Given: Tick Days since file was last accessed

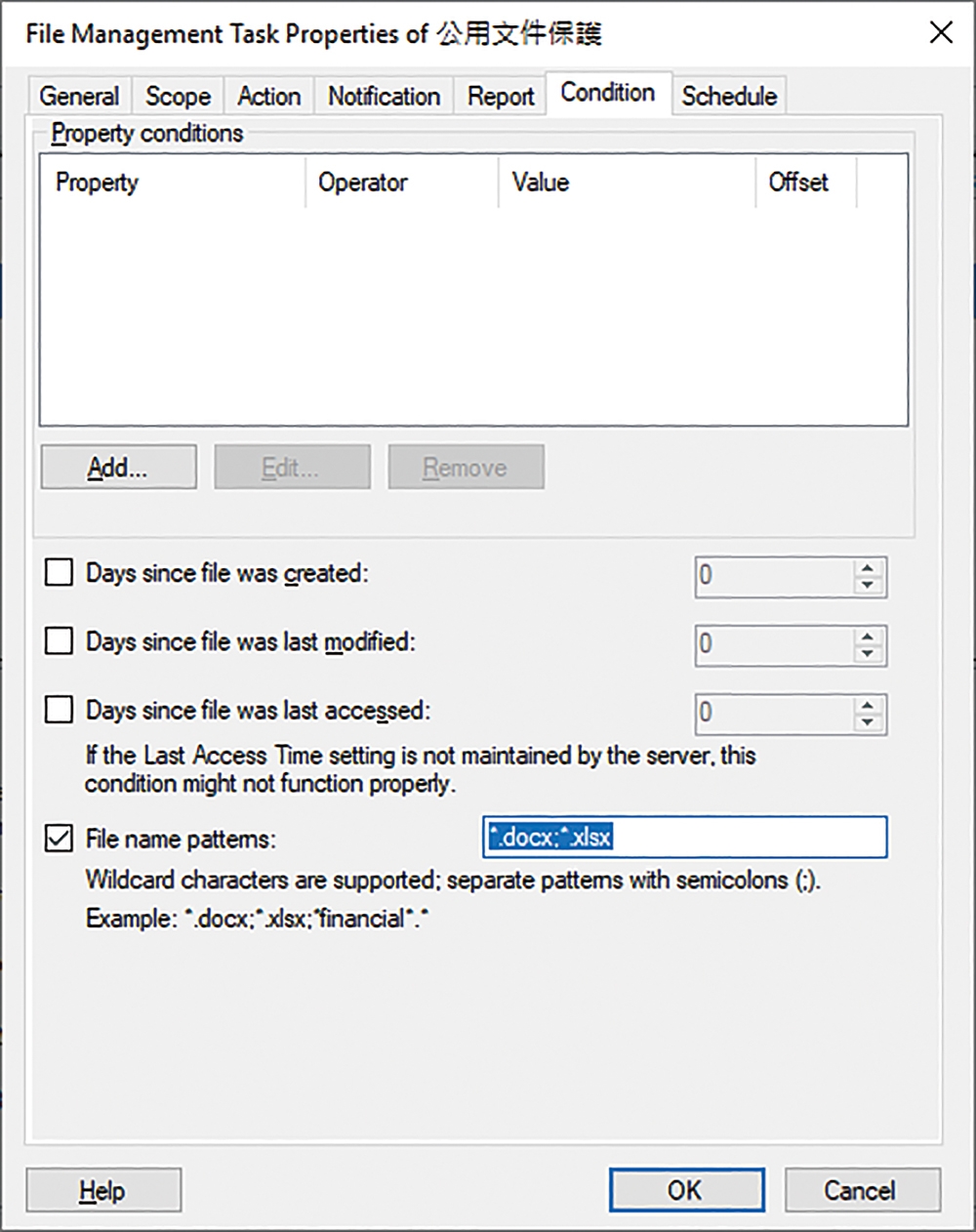Looking at the screenshot, I should pyautogui.click(x=60, y=710).
